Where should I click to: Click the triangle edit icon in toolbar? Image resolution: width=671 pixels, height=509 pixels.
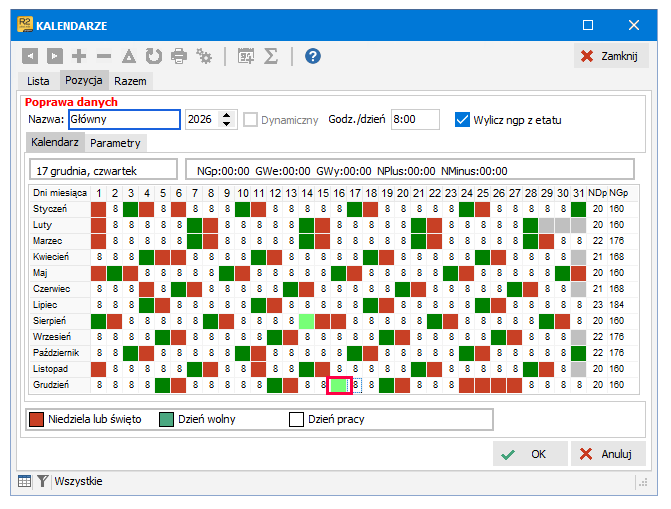coord(128,56)
